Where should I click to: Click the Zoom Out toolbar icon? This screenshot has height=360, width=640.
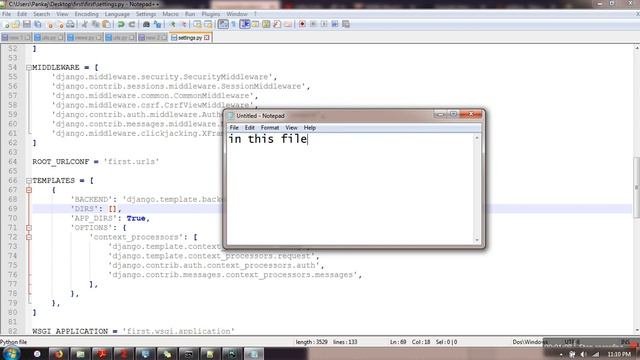click(183, 24)
